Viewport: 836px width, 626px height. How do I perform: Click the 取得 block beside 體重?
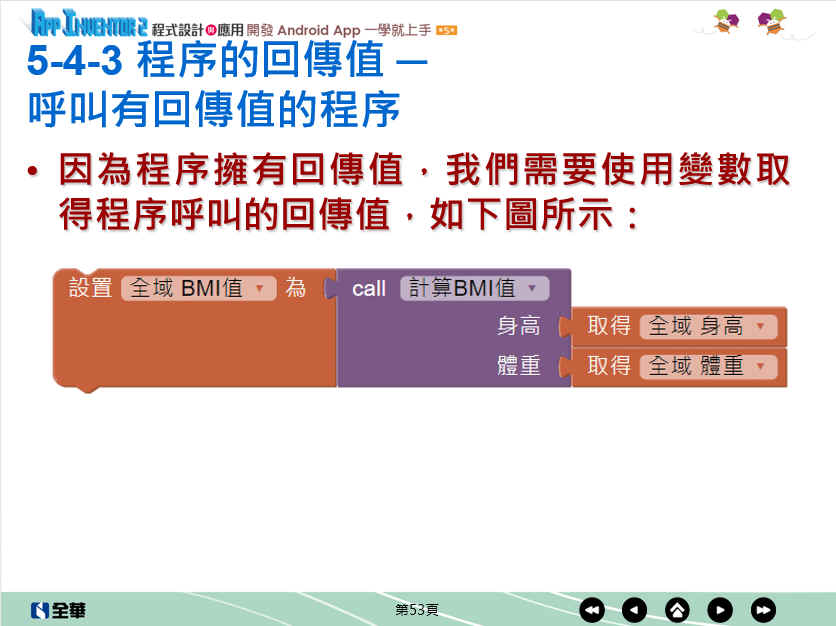(608, 367)
